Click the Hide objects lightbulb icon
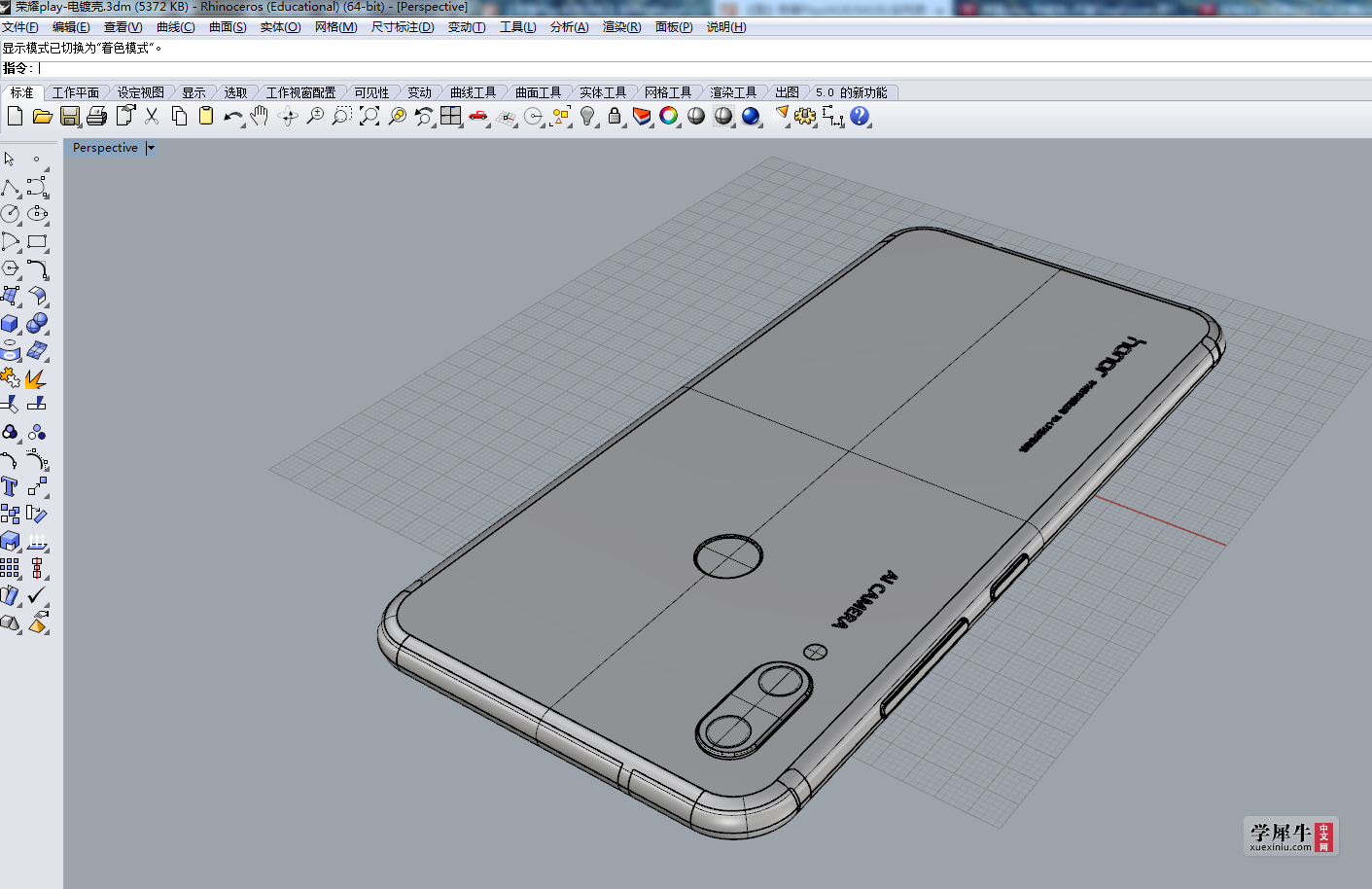 tap(587, 116)
